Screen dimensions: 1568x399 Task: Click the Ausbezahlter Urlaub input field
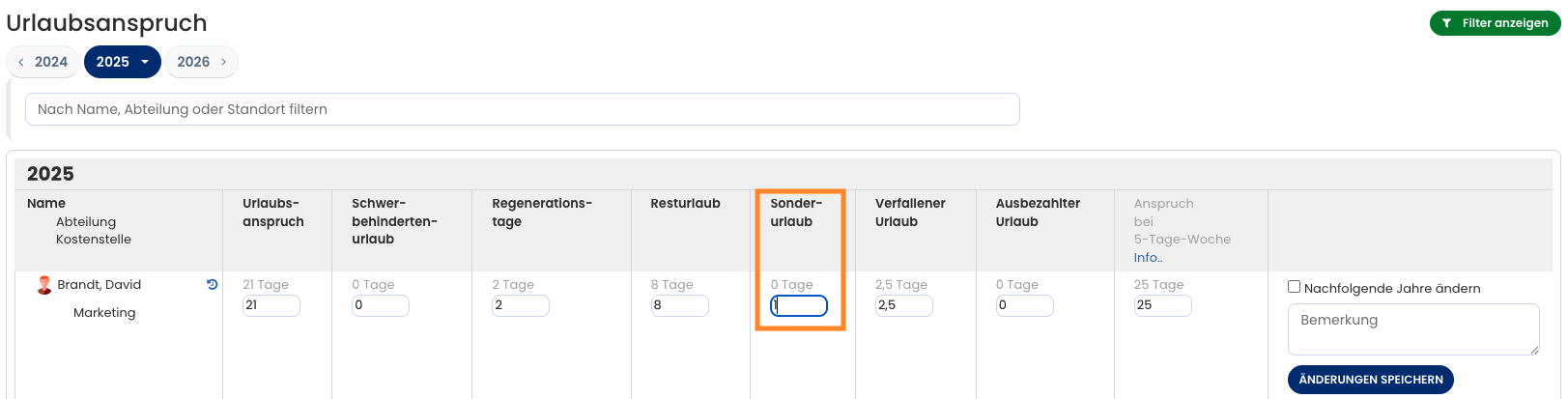point(1024,305)
